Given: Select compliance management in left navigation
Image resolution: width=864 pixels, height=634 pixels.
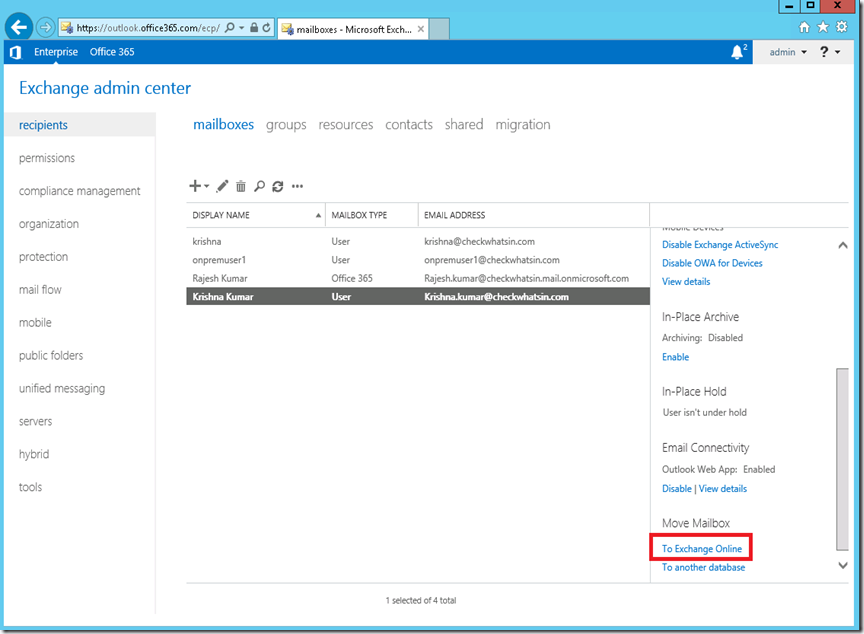Looking at the screenshot, I should [79, 191].
